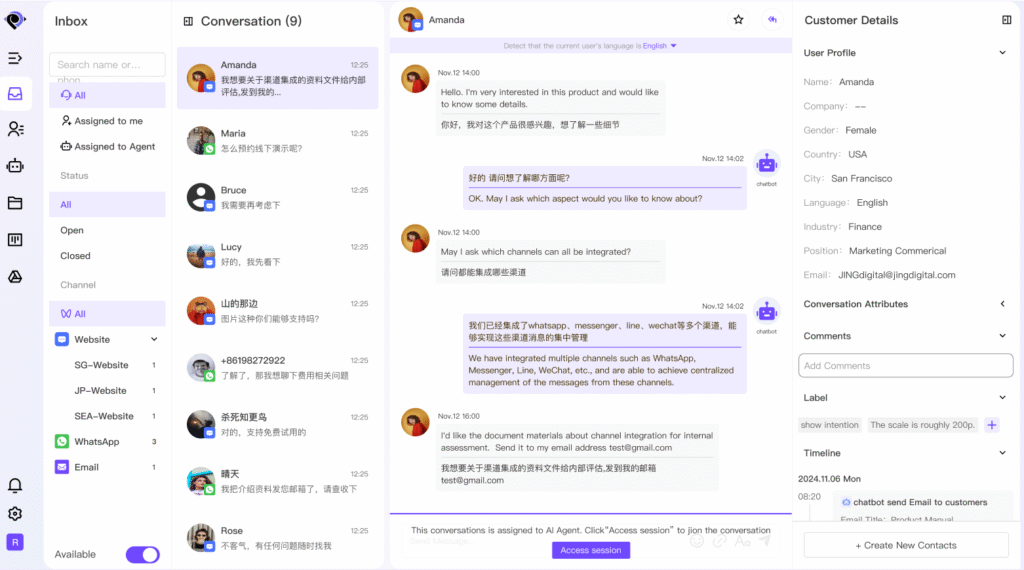1024x570 pixels.
Task: Select Assigned to me filter
Action: (x=107, y=121)
